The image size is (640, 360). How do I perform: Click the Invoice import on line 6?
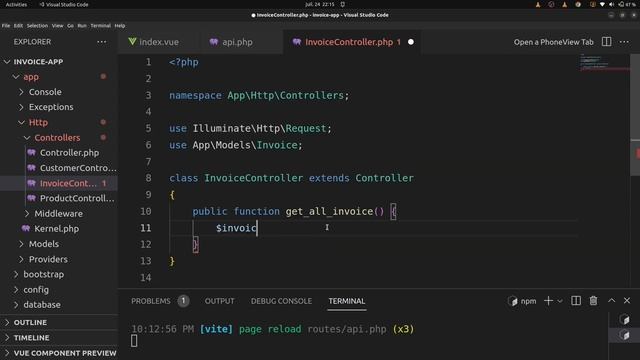coord(277,145)
